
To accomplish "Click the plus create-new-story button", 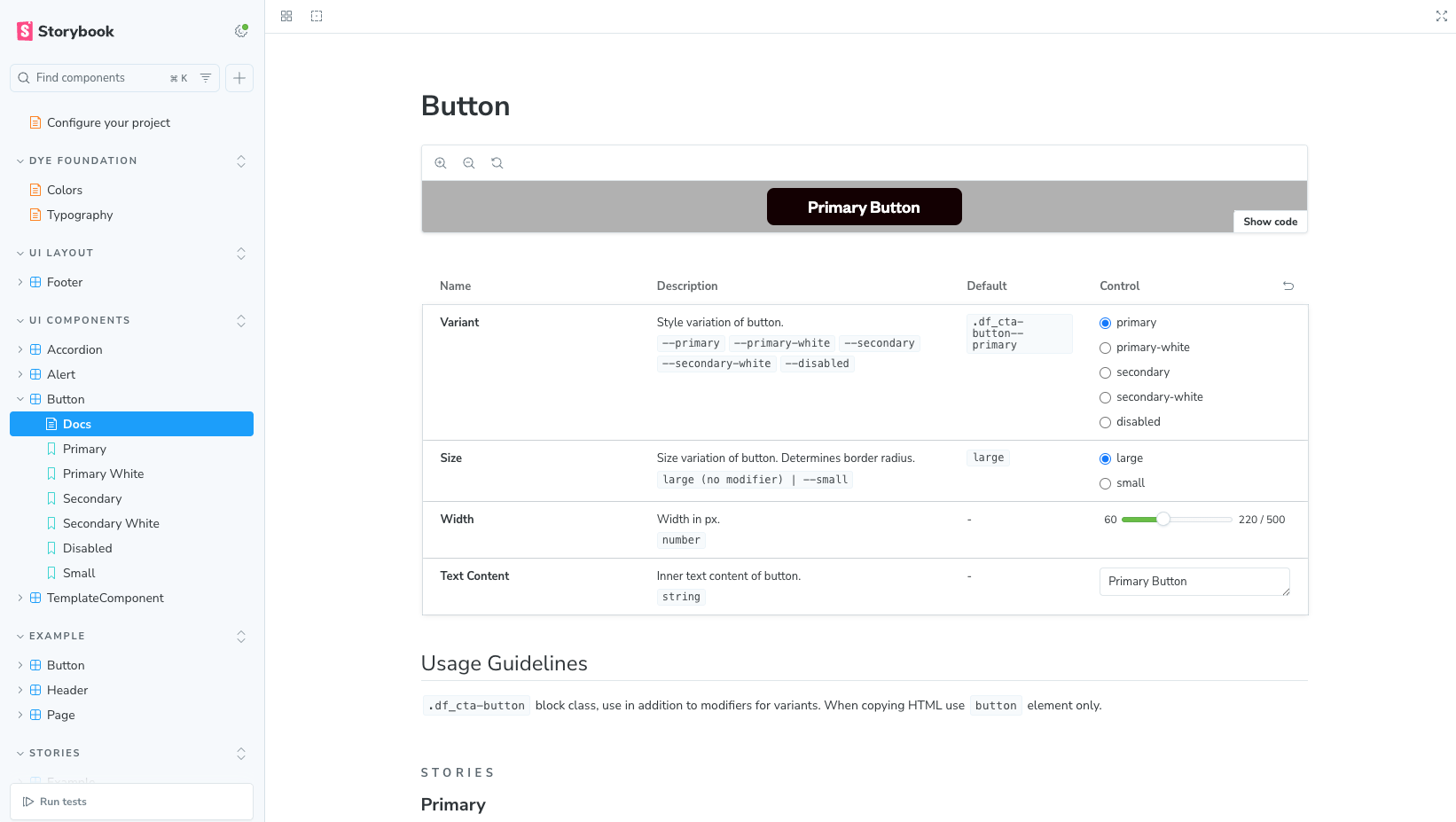I will (239, 78).
